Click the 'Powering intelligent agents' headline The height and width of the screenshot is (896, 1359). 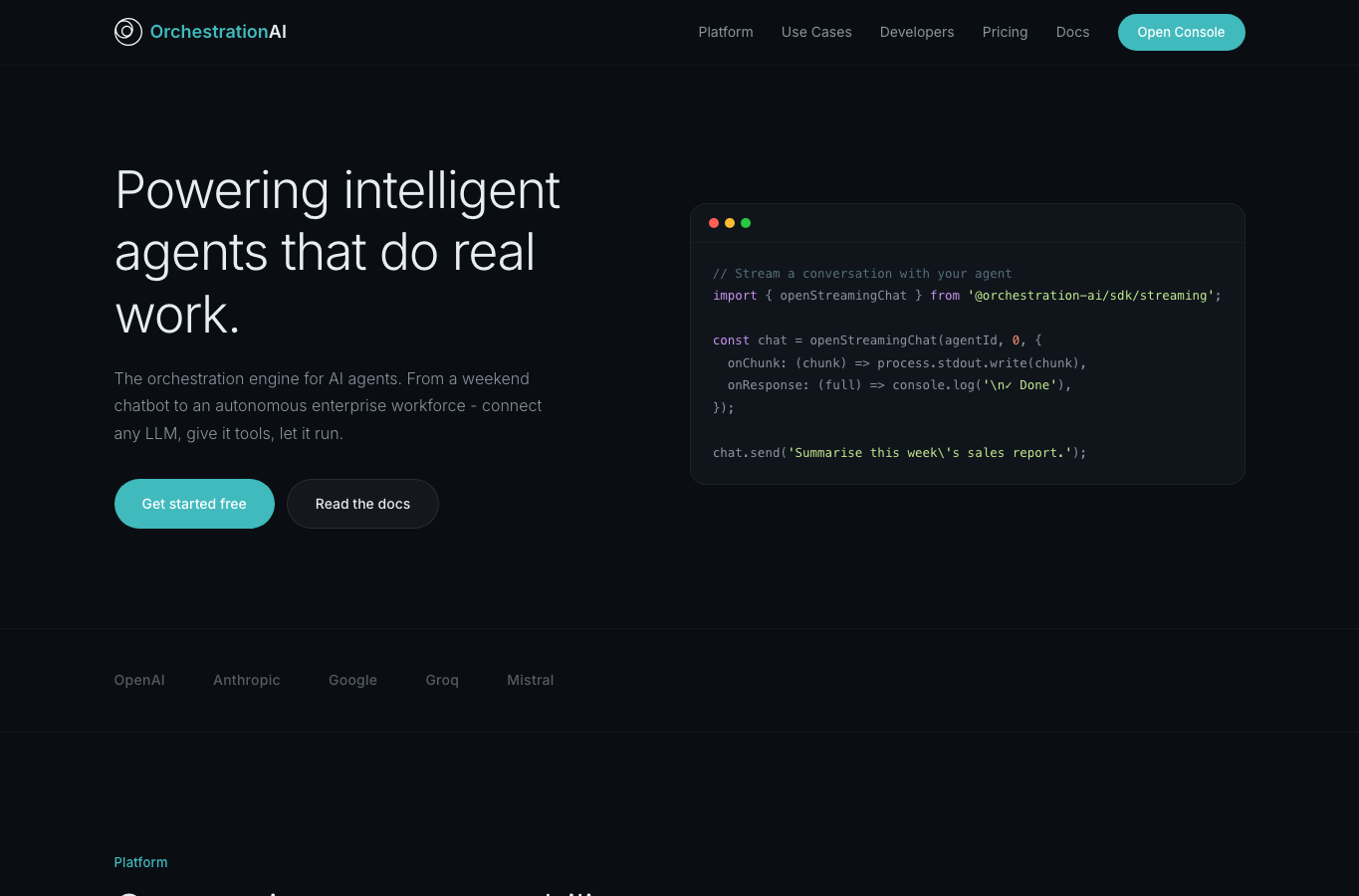[338, 252]
